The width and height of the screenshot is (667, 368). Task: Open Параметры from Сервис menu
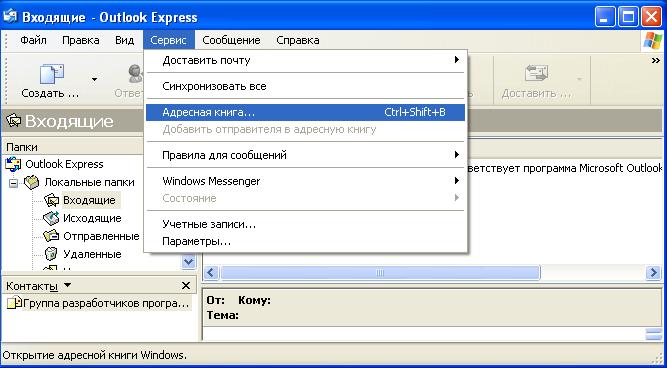point(305,242)
